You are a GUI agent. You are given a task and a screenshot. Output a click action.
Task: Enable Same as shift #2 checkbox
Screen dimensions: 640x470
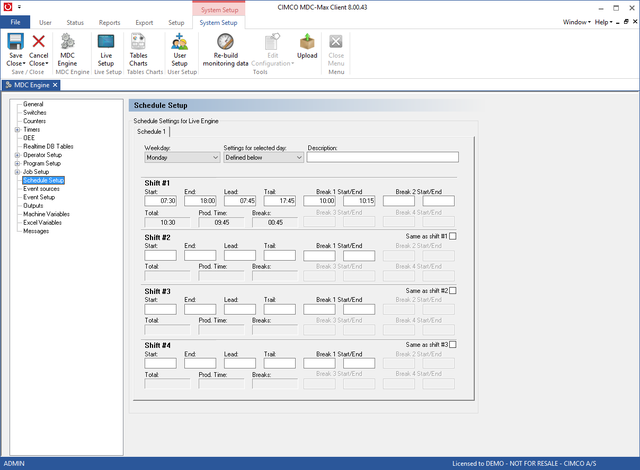453,290
